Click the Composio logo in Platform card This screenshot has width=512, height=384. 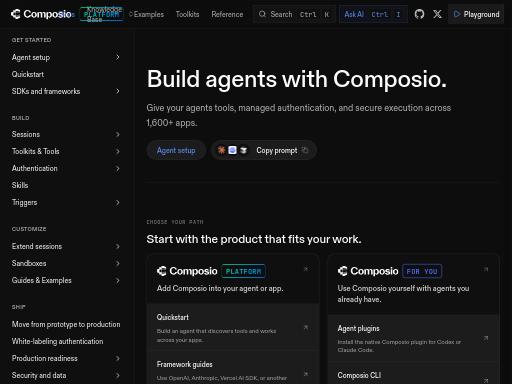point(187,271)
